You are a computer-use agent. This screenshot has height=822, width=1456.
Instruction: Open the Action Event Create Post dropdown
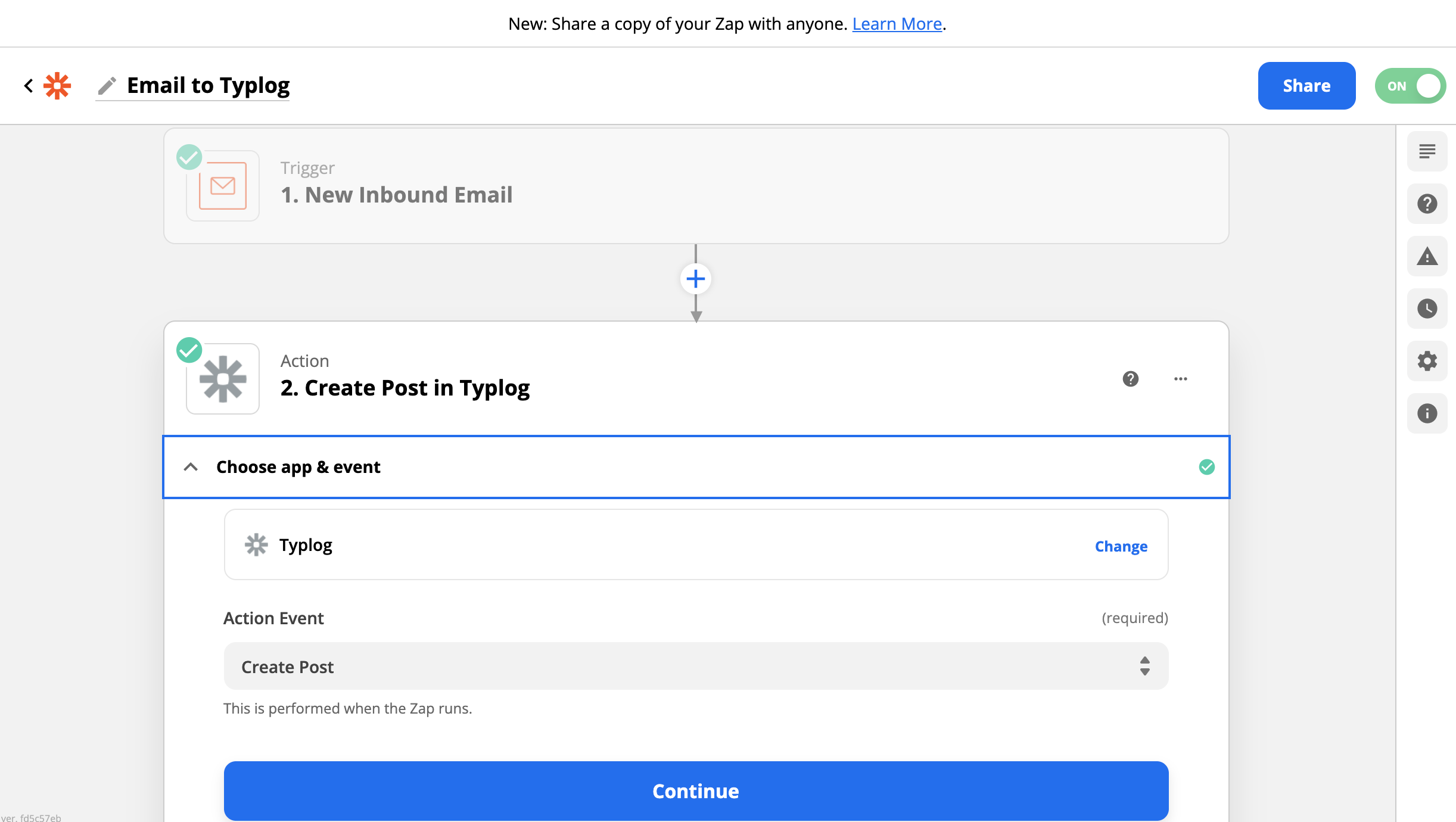696,666
